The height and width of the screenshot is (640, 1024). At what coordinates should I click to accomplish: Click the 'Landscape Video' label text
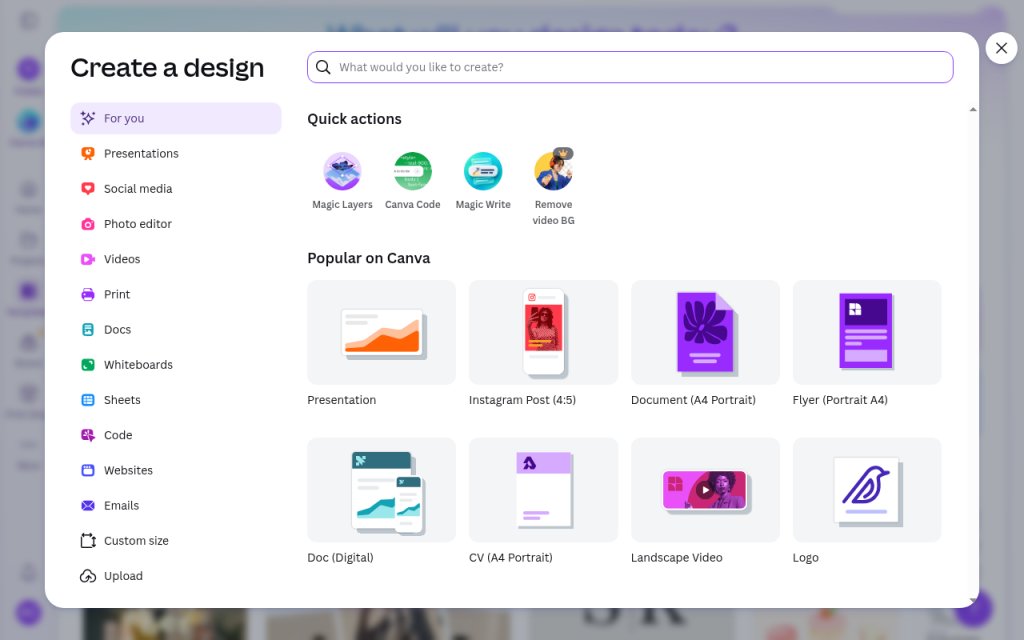(x=677, y=558)
